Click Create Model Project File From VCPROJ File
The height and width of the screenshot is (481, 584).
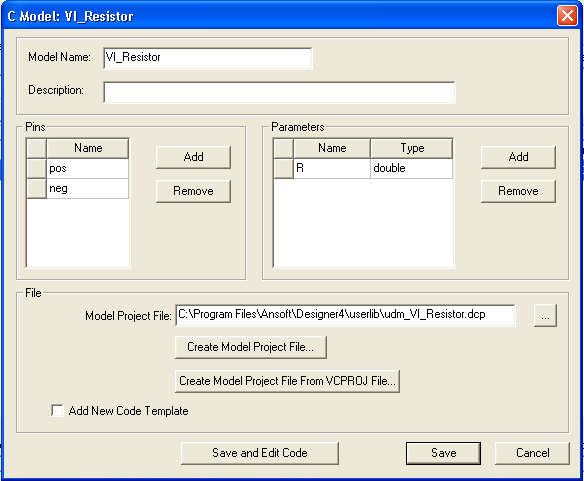click(287, 381)
